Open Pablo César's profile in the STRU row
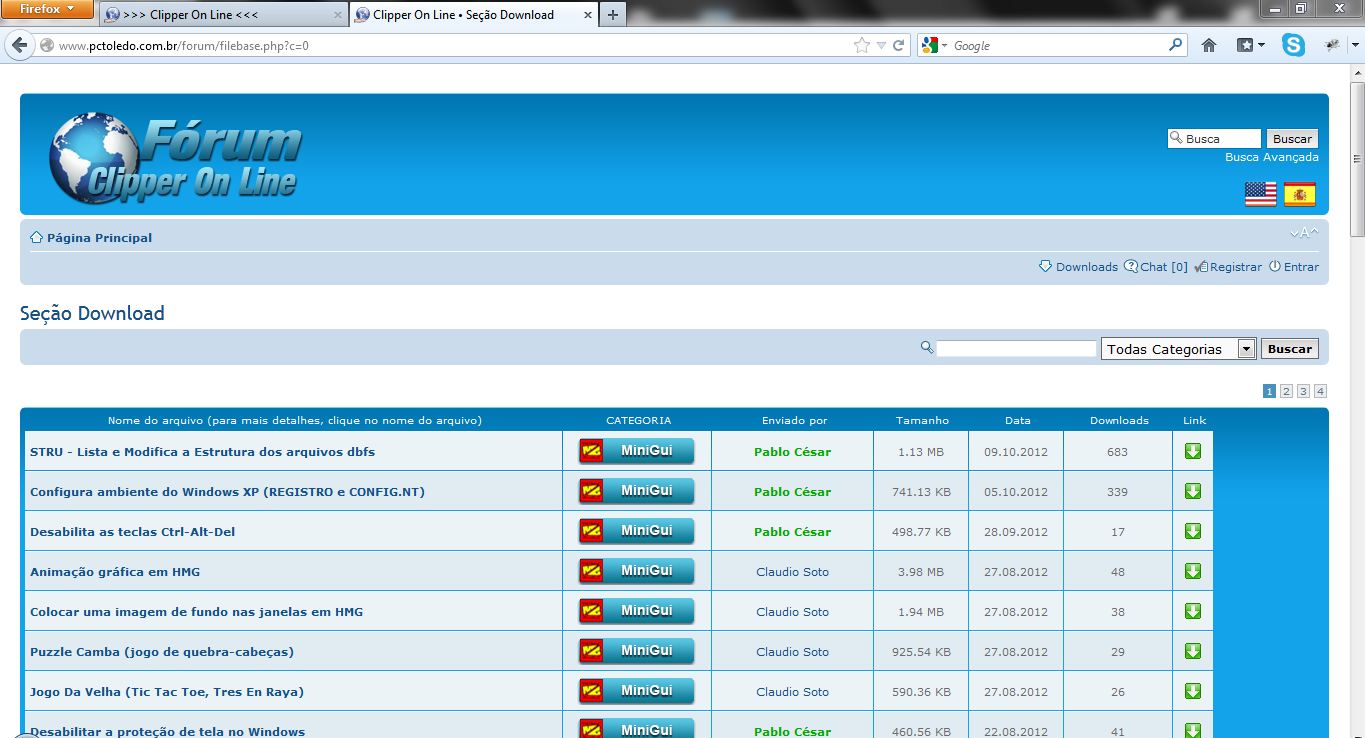Image resolution: width=1365 pixels, height=738 pixels. pyautogui.click(x=792, y=452)
